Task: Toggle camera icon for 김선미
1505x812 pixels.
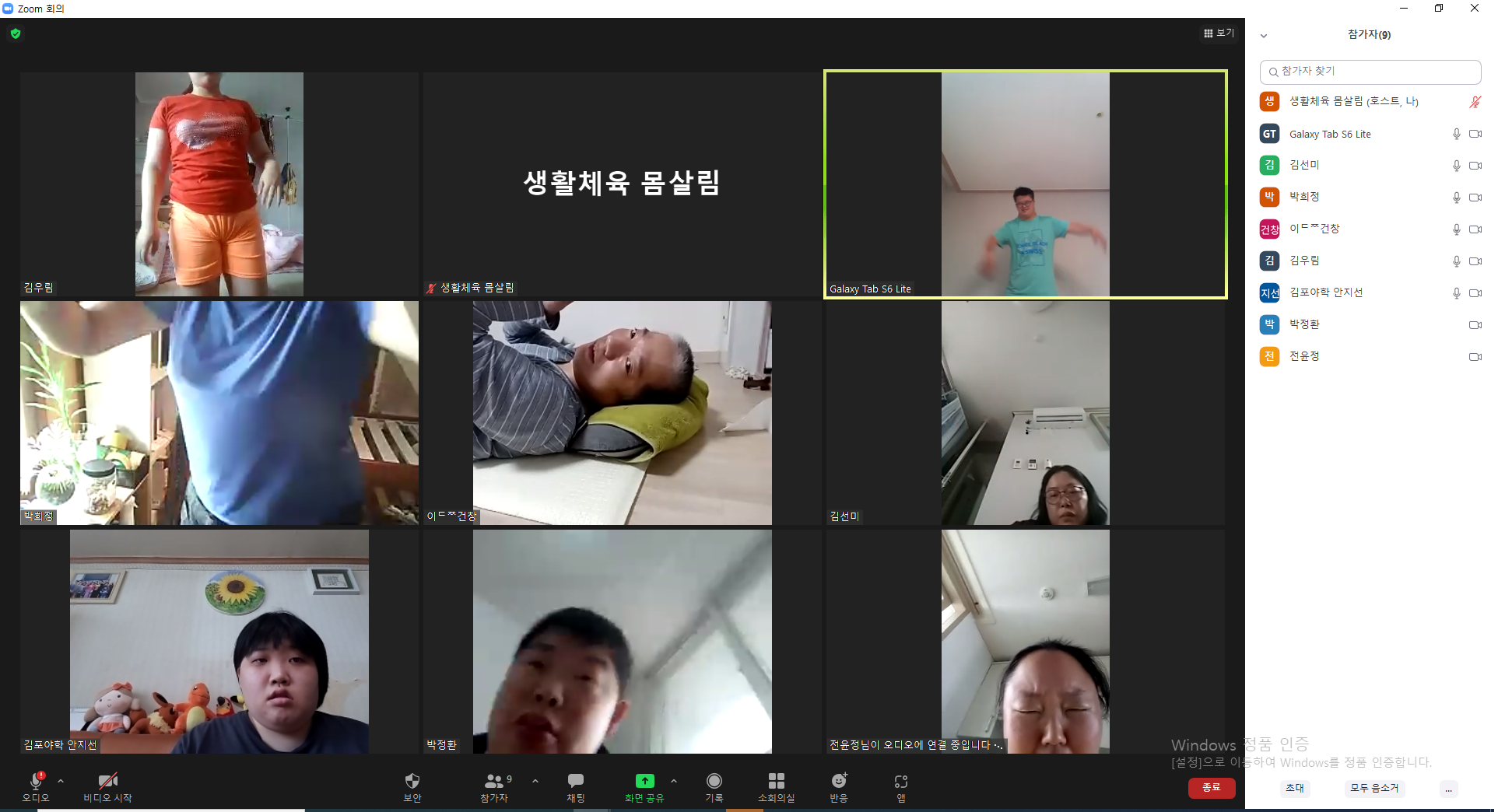Action: [1475, 166]
